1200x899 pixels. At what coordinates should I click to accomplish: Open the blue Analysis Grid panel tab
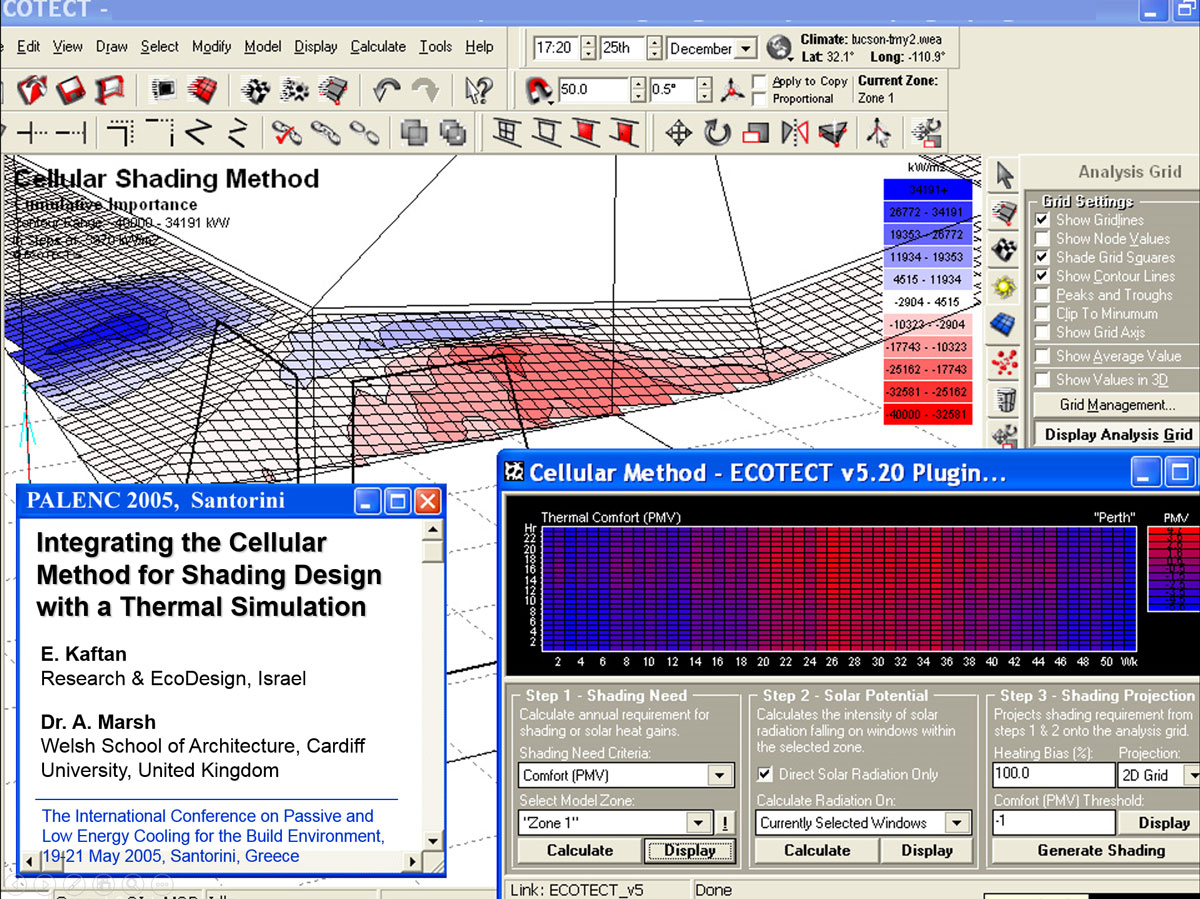tap(1005, 325)
